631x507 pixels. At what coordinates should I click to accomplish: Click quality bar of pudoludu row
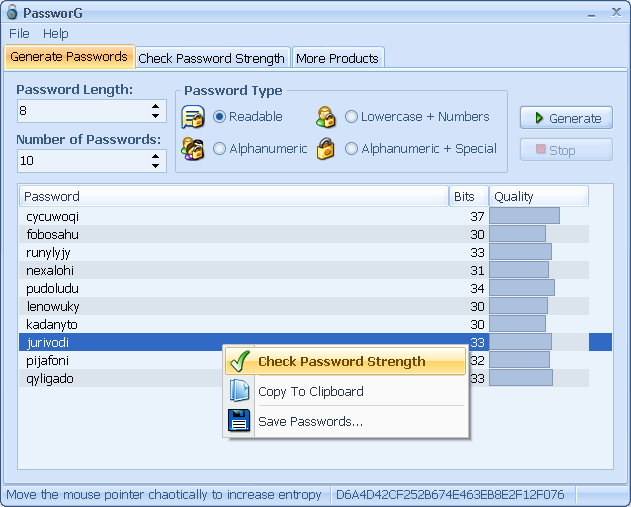pyautogui.click(x=522, y=288)
